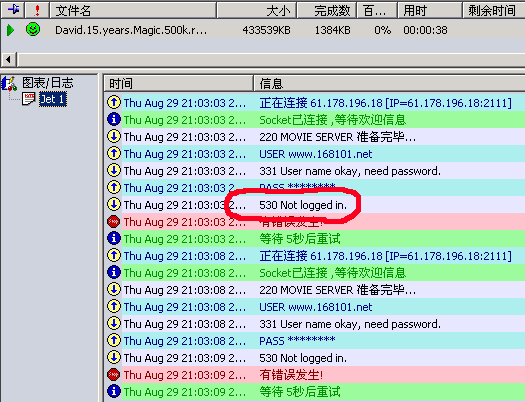The width and height of the screenshot is (525, 402).
Task: Select the Jet 1 log item
Action: pos(53,99)
